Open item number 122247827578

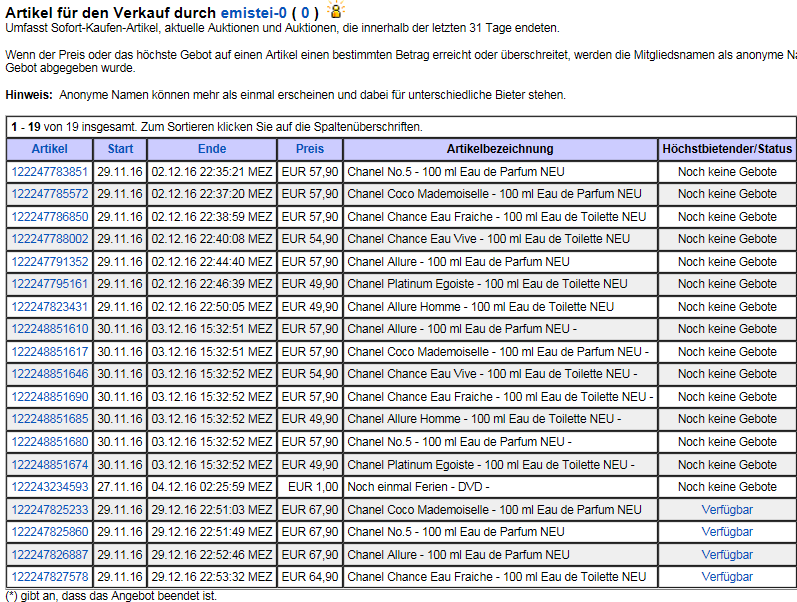pos(50,577)
